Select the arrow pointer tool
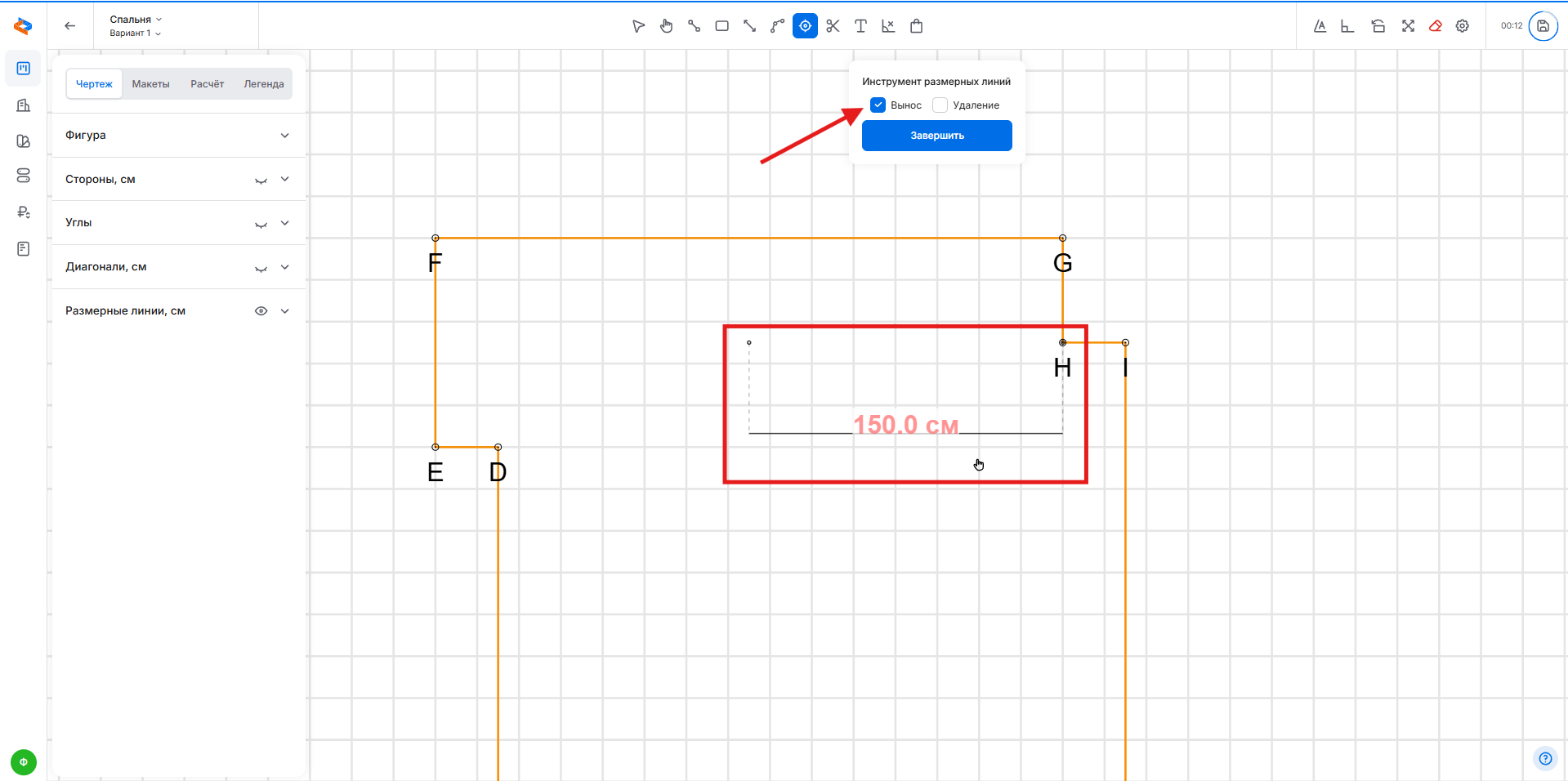Viewport: 1568px width, 781px height. (638, 26)
